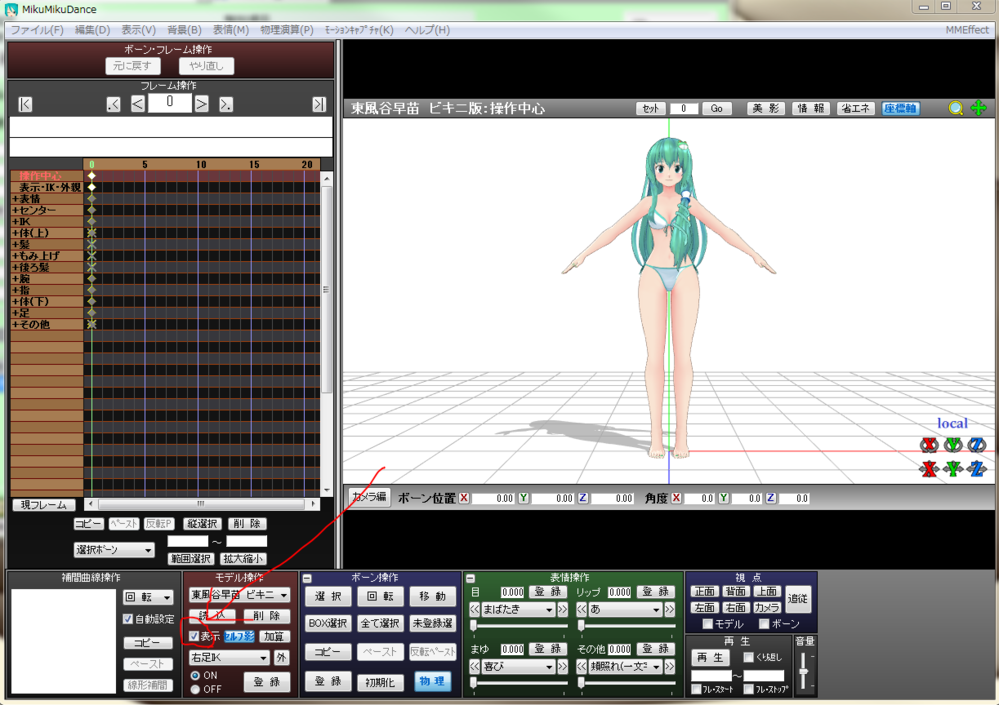999x705 pixels.
Task: Click the 再生 play button
Action: (x=710, y=657)
